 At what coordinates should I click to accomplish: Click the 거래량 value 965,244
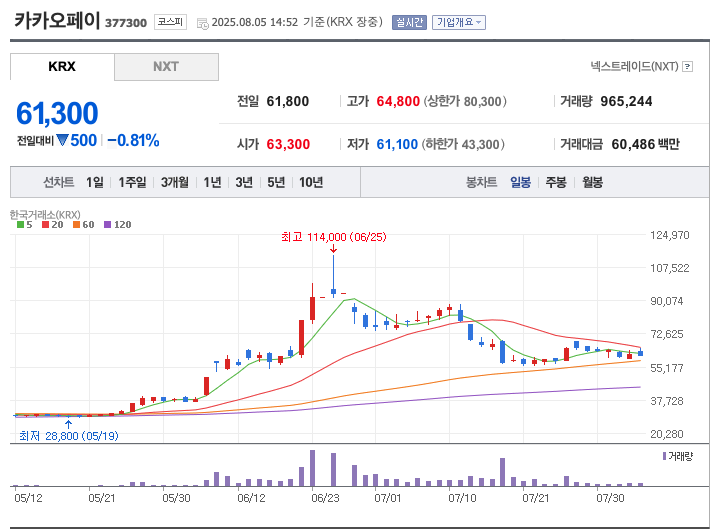pos(626,101)
